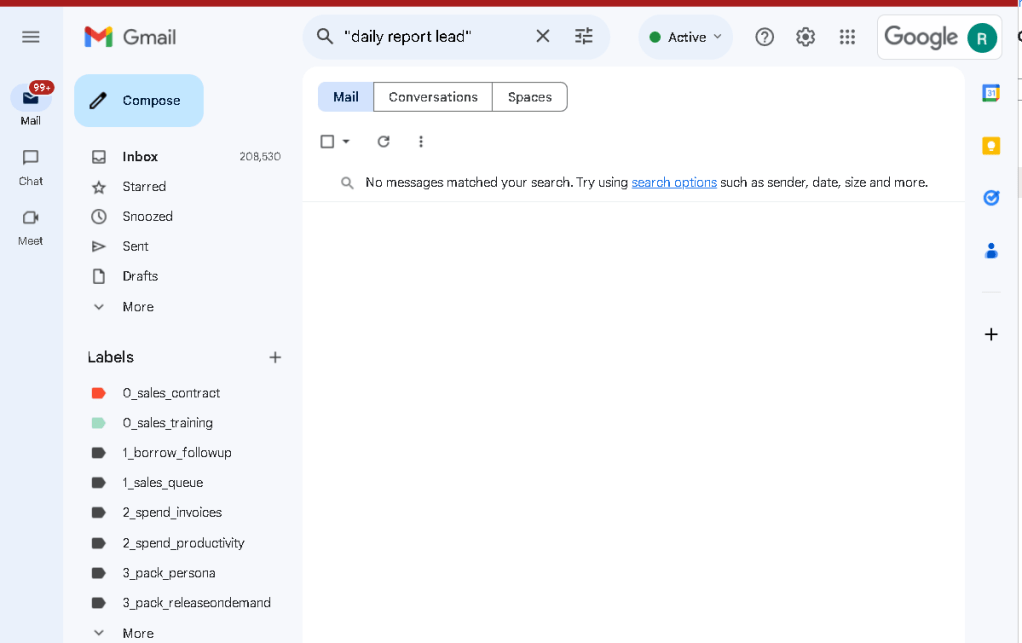Screen dimensions: 1022x643
Task: Refresh the message list
Action: pos(383,141)
